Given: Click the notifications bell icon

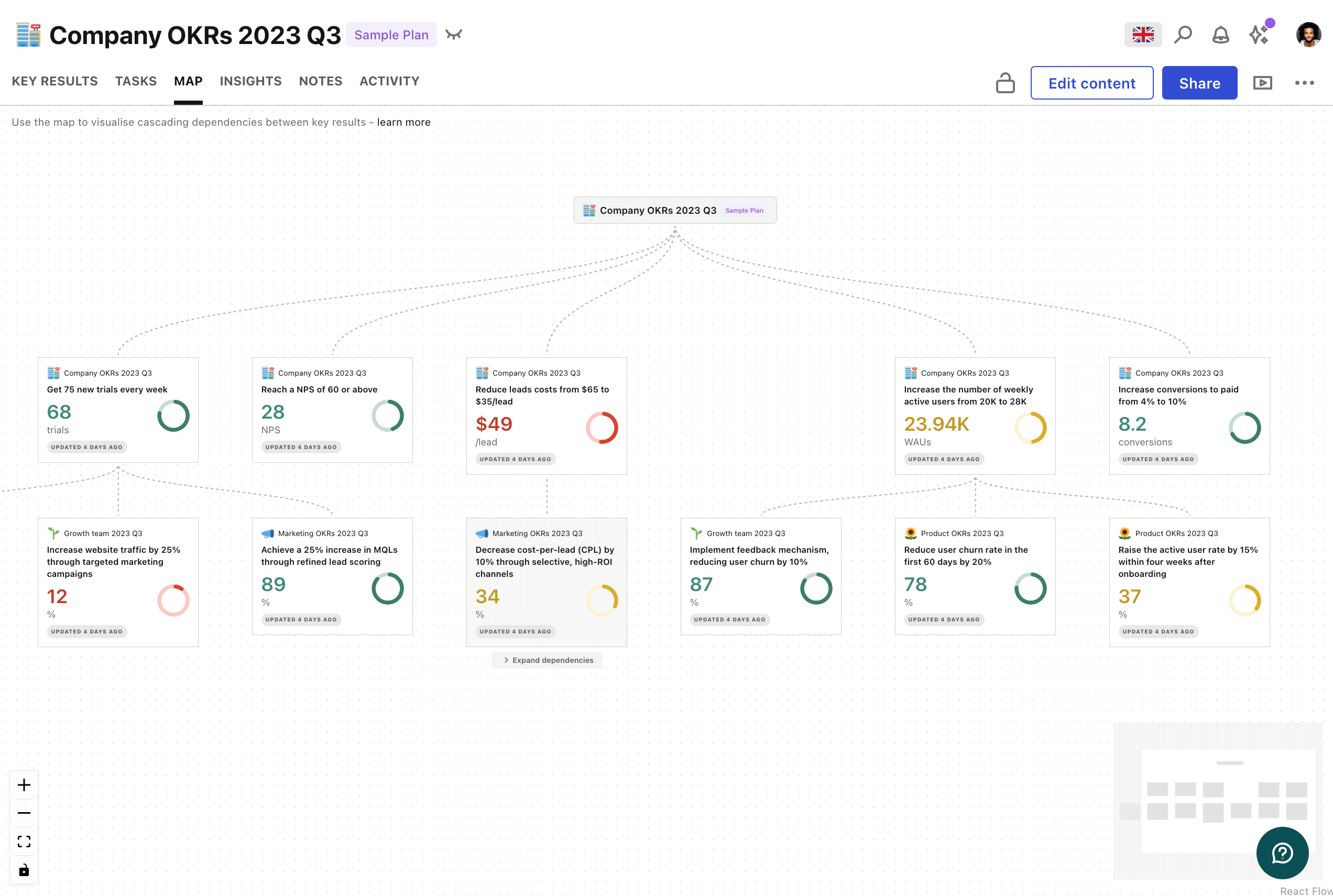Looking at the screenshot, I should [x=1220, y=35].
